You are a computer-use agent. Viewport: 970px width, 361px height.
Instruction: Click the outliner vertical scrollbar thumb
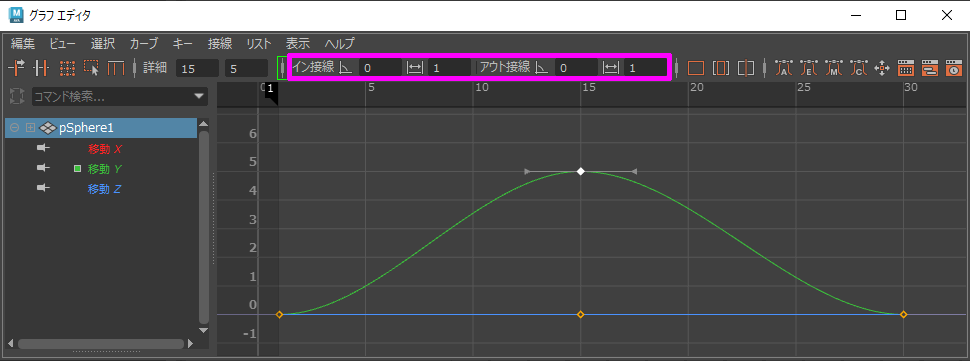pos(204,227)
